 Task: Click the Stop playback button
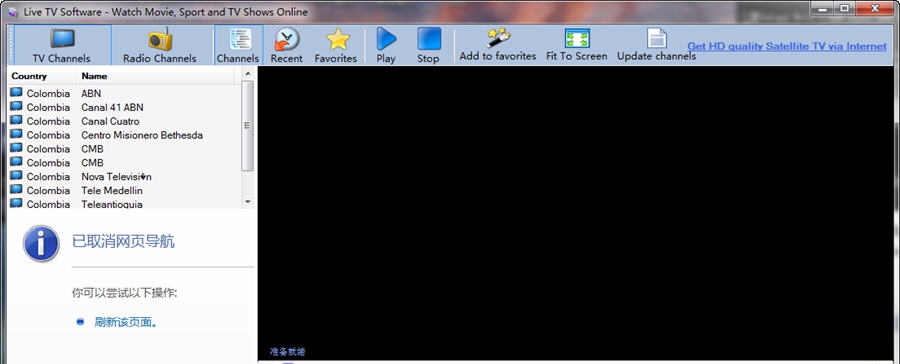428,45
